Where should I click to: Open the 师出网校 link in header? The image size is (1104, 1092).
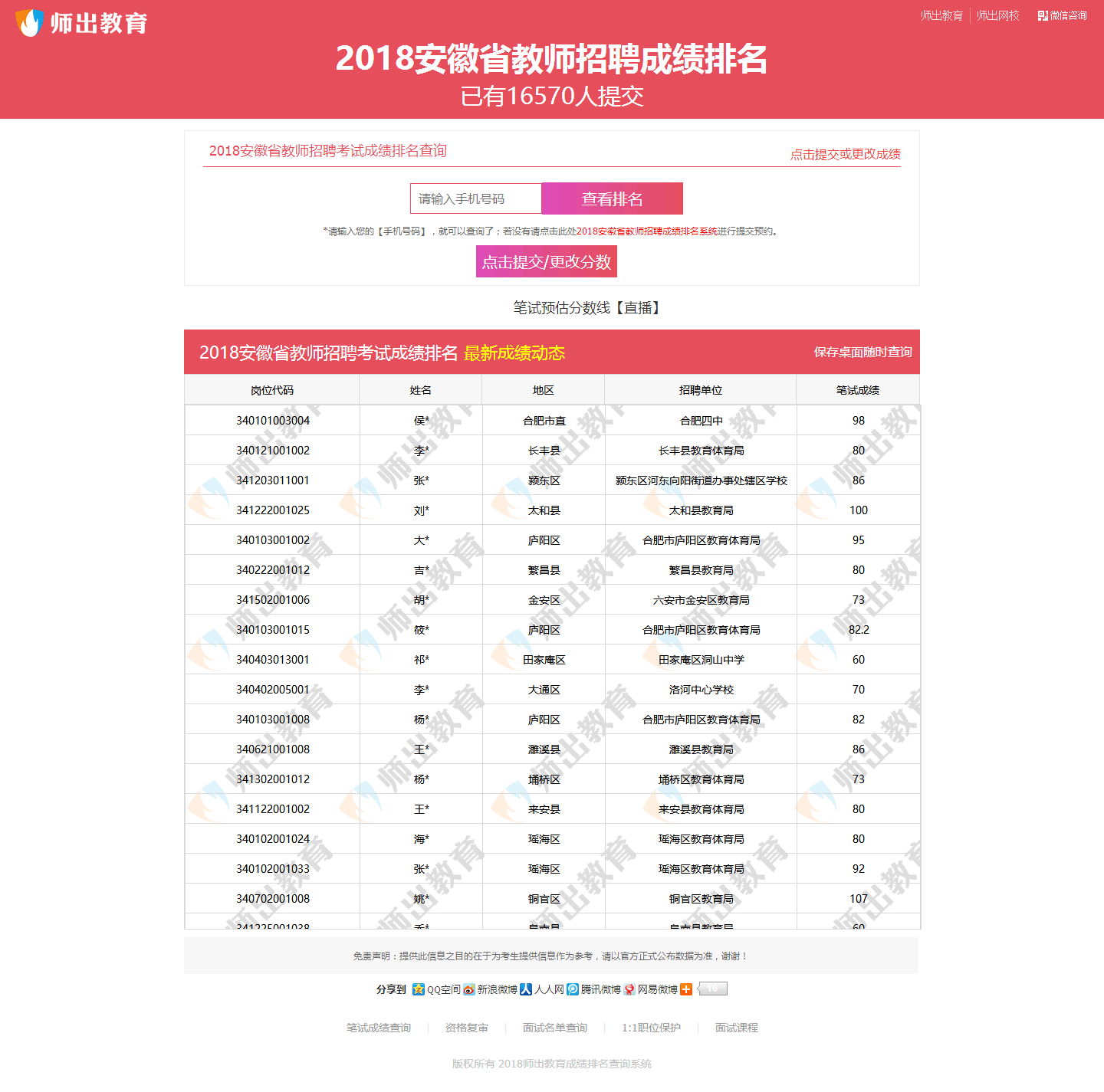997,15
